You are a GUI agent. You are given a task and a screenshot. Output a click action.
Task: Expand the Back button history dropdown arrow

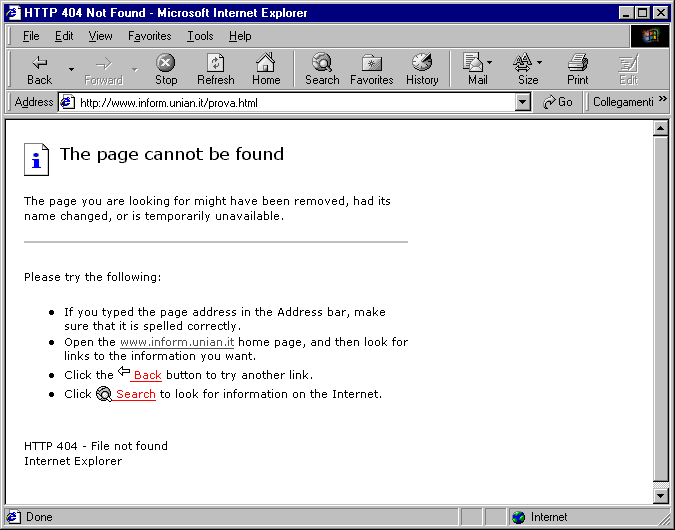(x=71, y=69)
